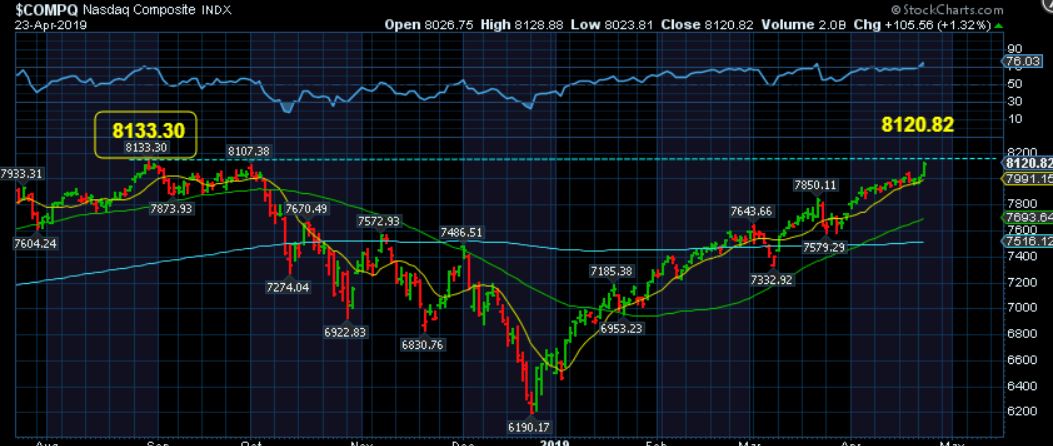Click the 7873.93 trough label
Image resolution: width=1053 pixels, height=446 pixels.
click(x=171, y=209)
